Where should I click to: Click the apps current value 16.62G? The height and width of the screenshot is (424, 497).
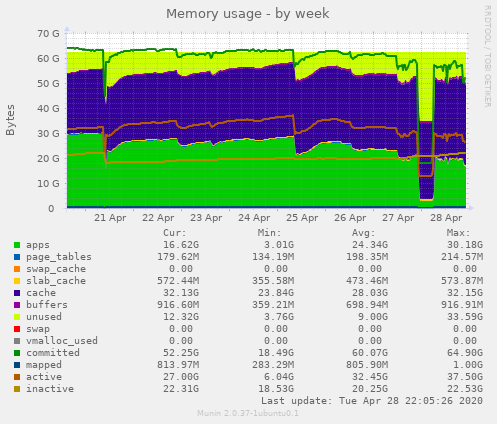pos(181,245)
